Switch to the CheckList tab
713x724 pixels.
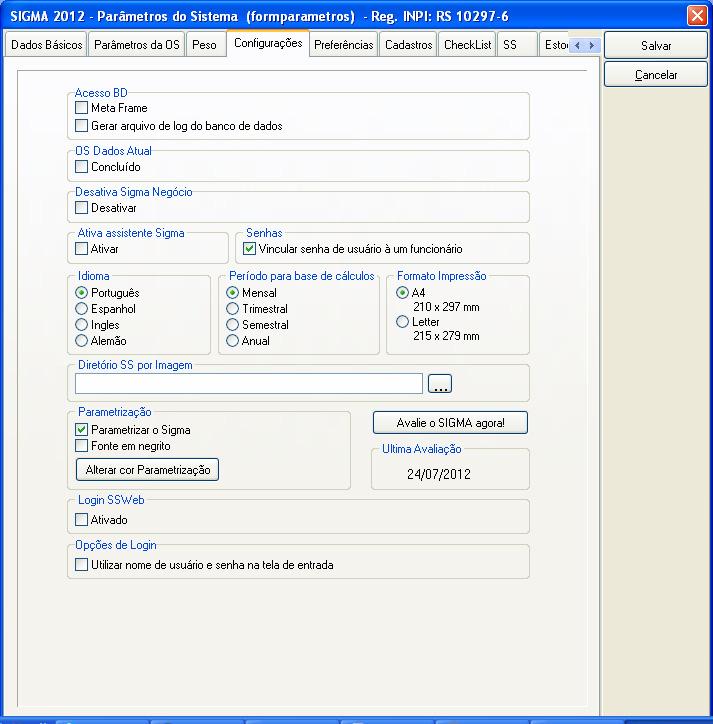click(467, 45)
